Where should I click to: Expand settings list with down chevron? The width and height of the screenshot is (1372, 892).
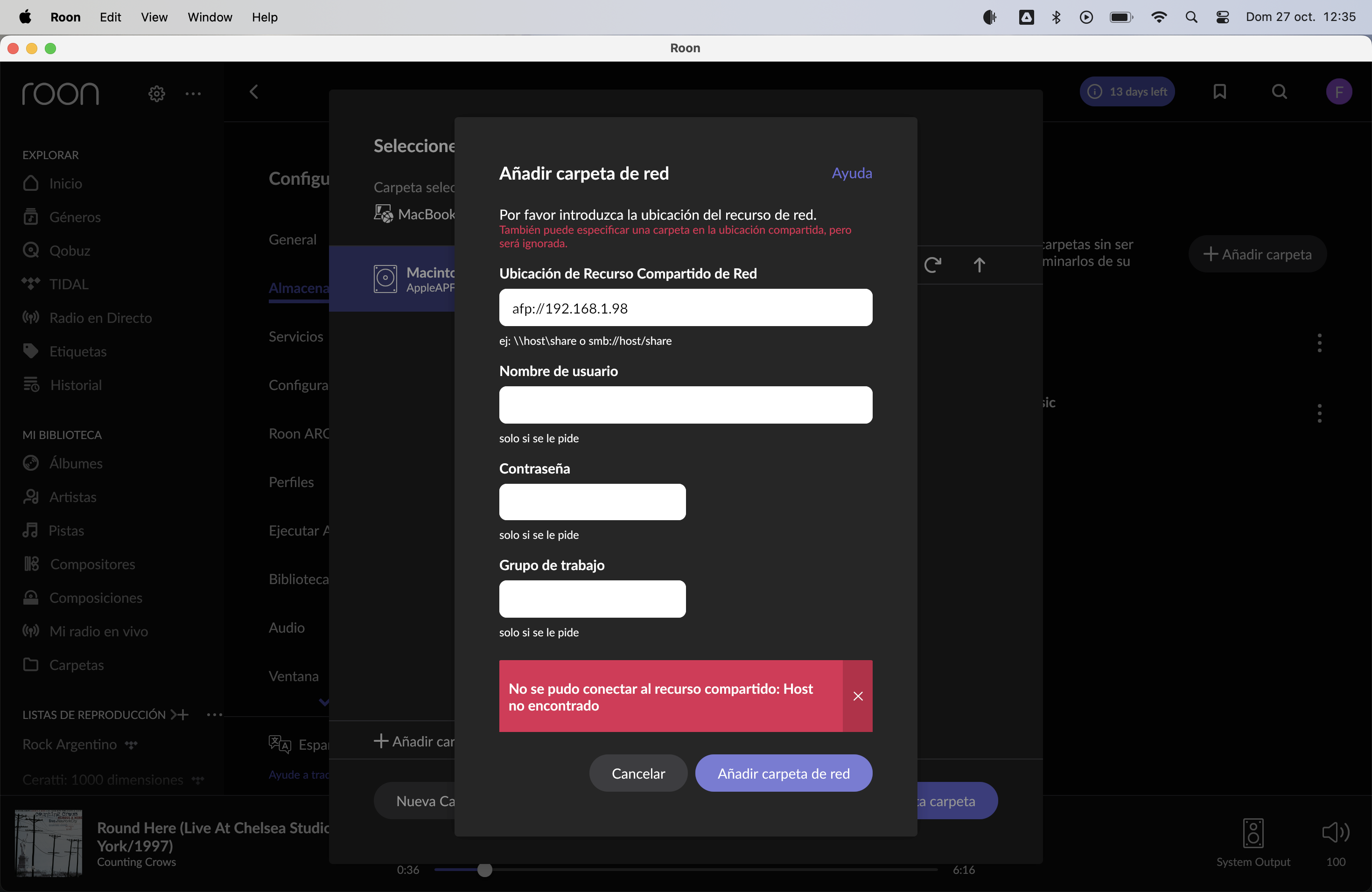[324, 702]
